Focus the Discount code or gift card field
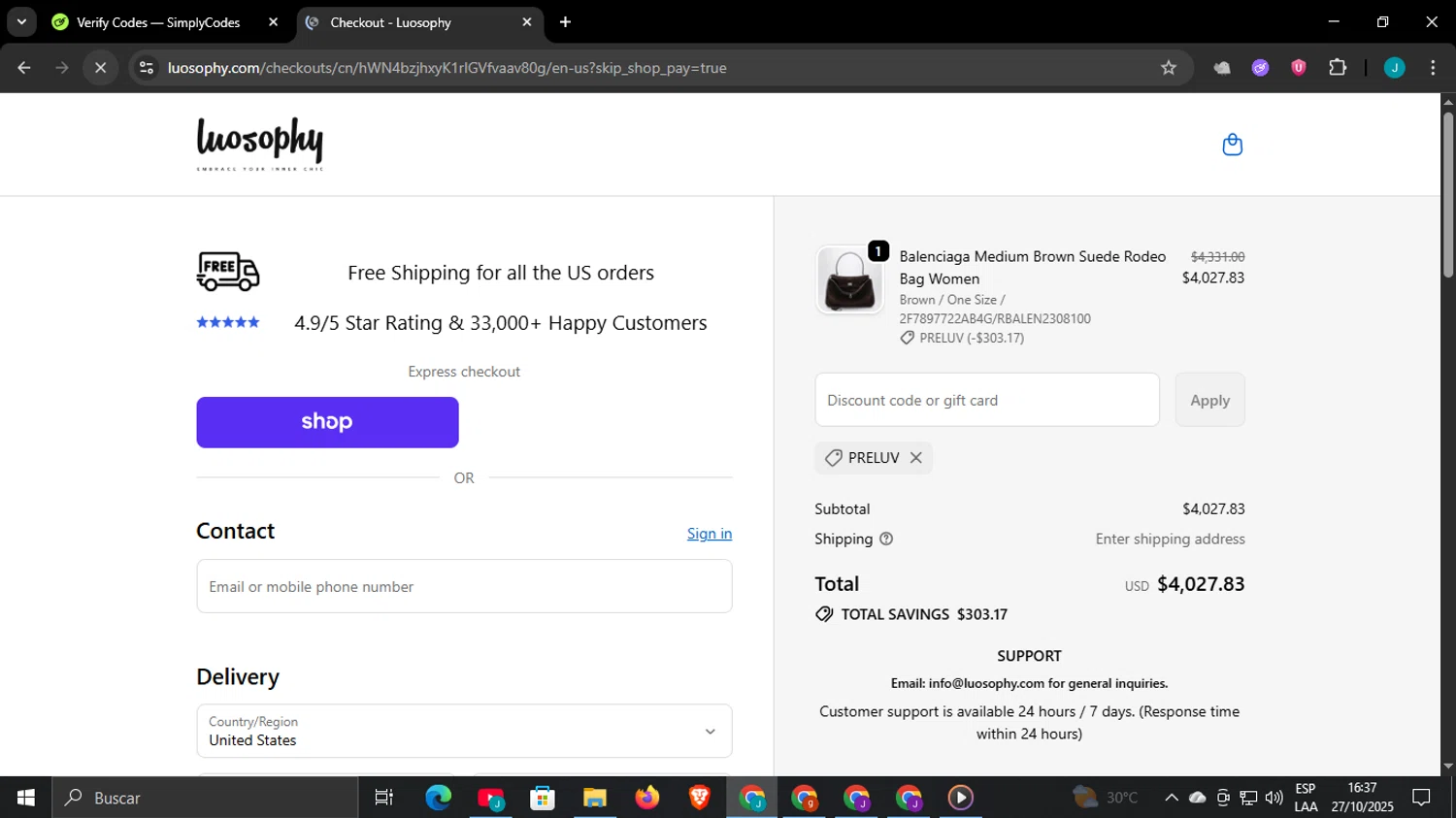Image resolution: width=1456 pixels, height=818 pixels. click(987, 400)
